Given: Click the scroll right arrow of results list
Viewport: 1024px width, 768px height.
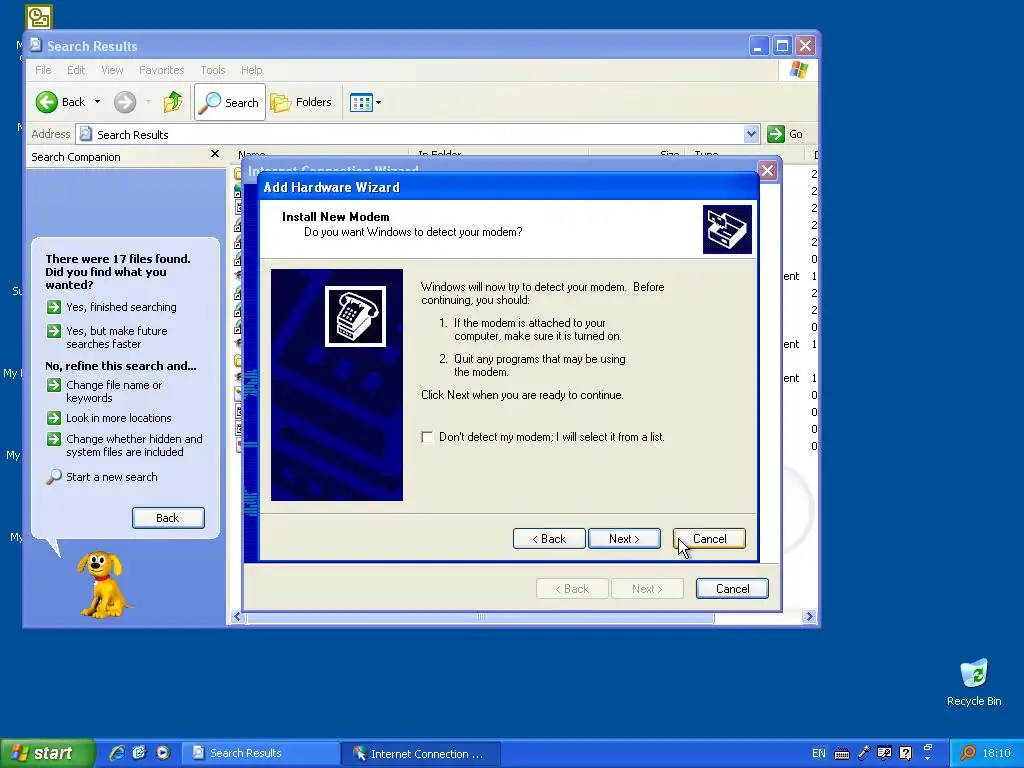Looking at the screenshot, I should pyautogui.click(x=810, y=617).
